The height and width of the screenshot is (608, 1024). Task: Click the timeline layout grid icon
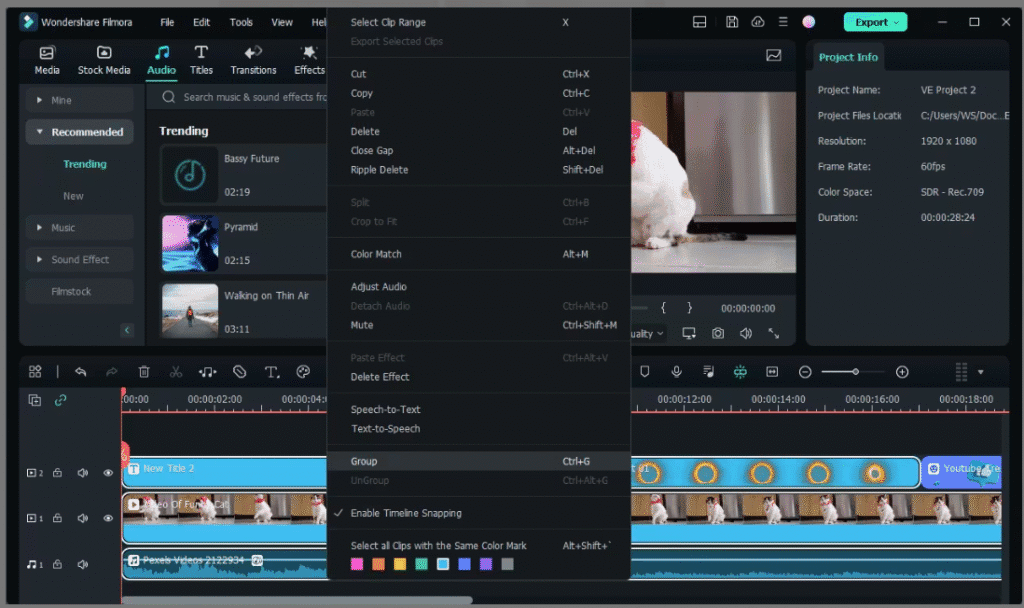(35, 372)
